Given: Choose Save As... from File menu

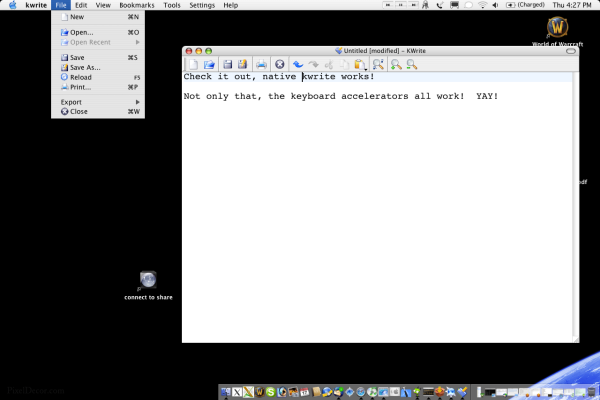Looking at the screenshot, I should [x=86, y=67].
